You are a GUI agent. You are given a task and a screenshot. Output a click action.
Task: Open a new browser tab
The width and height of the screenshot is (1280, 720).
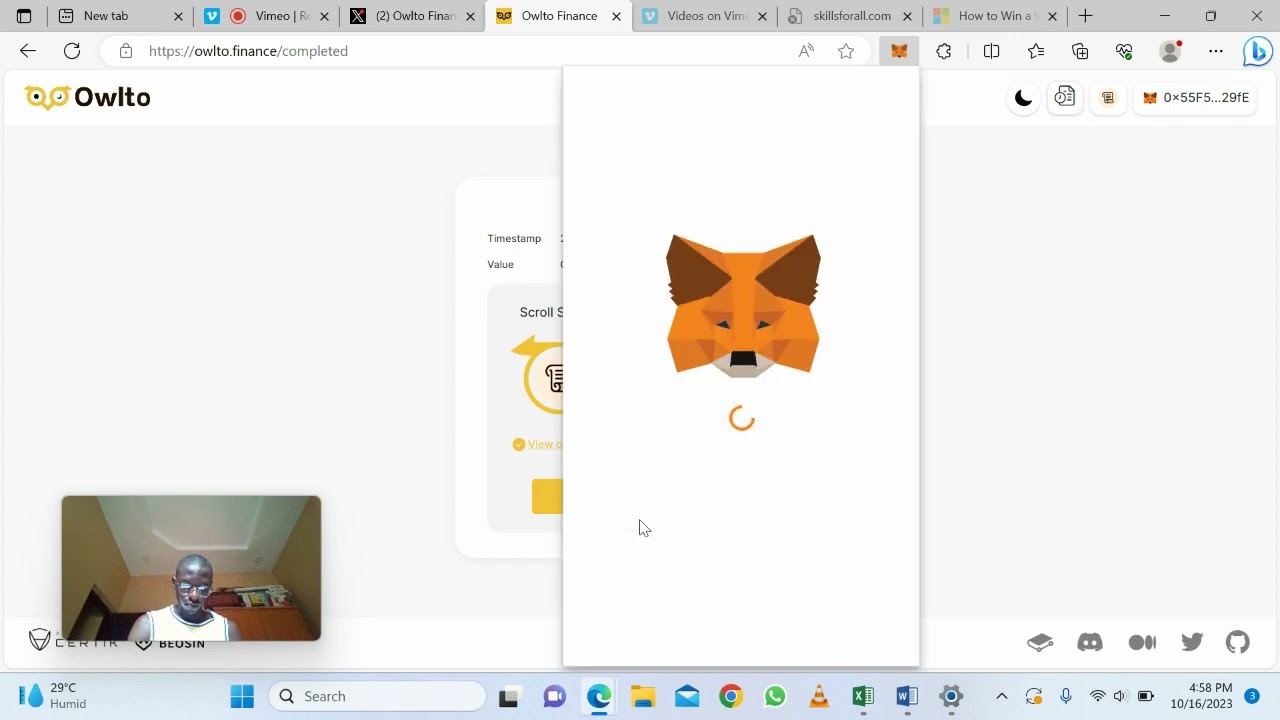(1086, 16)
